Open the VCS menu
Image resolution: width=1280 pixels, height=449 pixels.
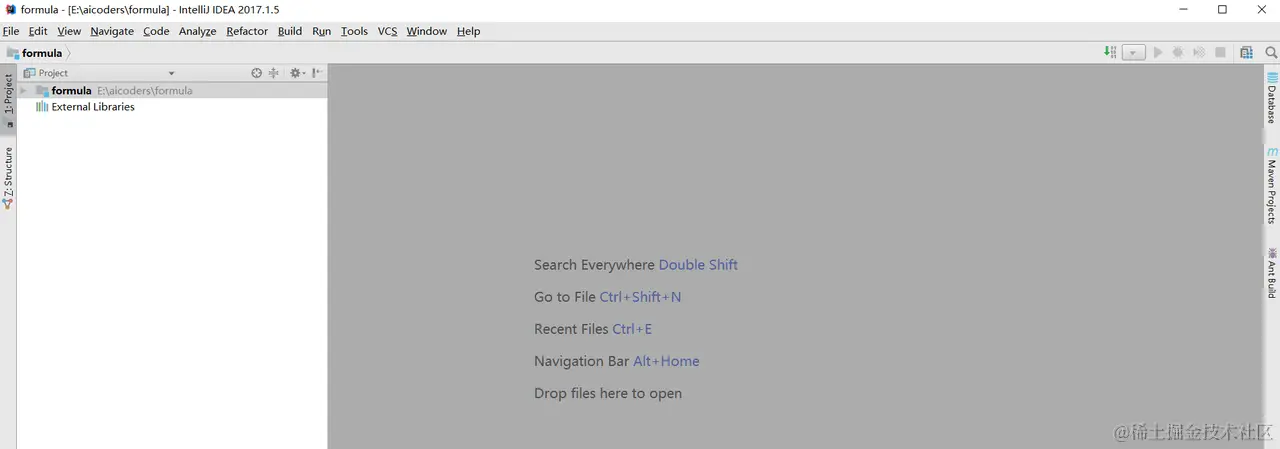[387, 31]
